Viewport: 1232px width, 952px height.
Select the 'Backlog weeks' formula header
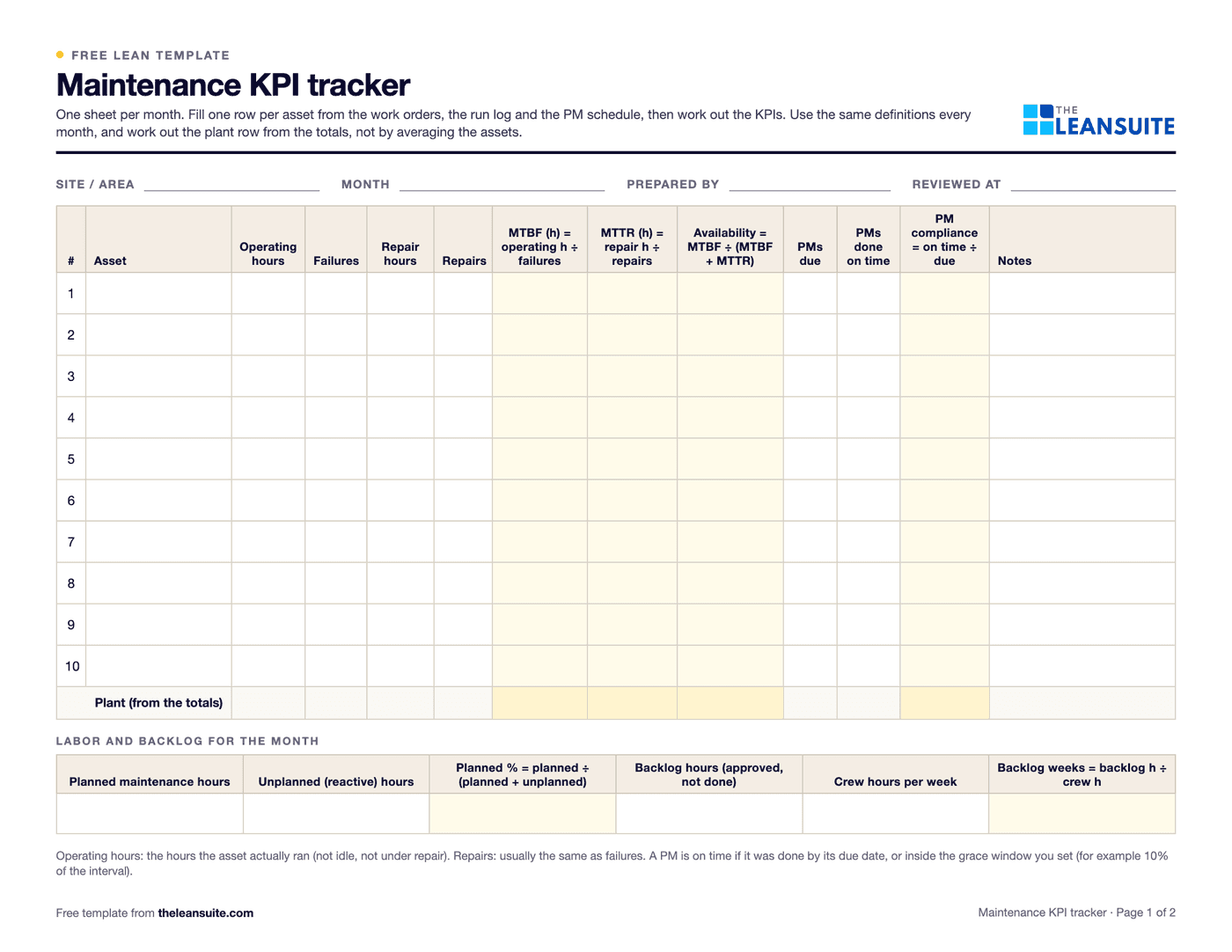1082,775
